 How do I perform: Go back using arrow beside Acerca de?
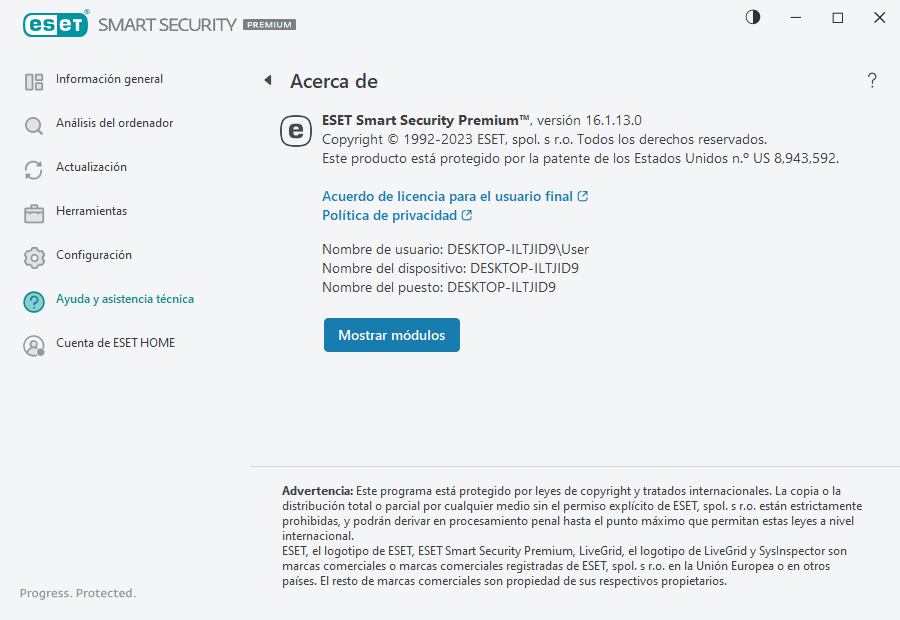pyautogui.click(x=268, y=80)
